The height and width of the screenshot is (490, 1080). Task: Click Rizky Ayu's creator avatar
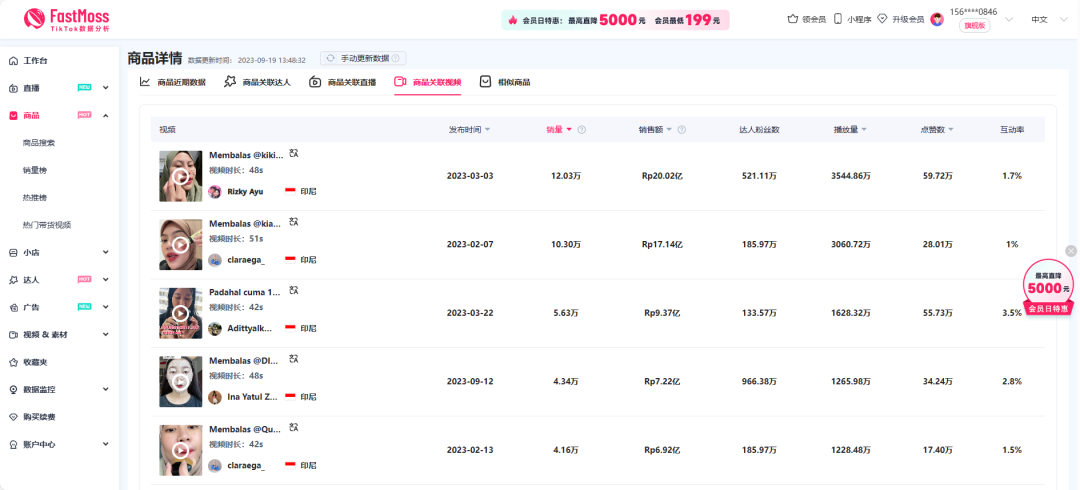pos(215,191)
